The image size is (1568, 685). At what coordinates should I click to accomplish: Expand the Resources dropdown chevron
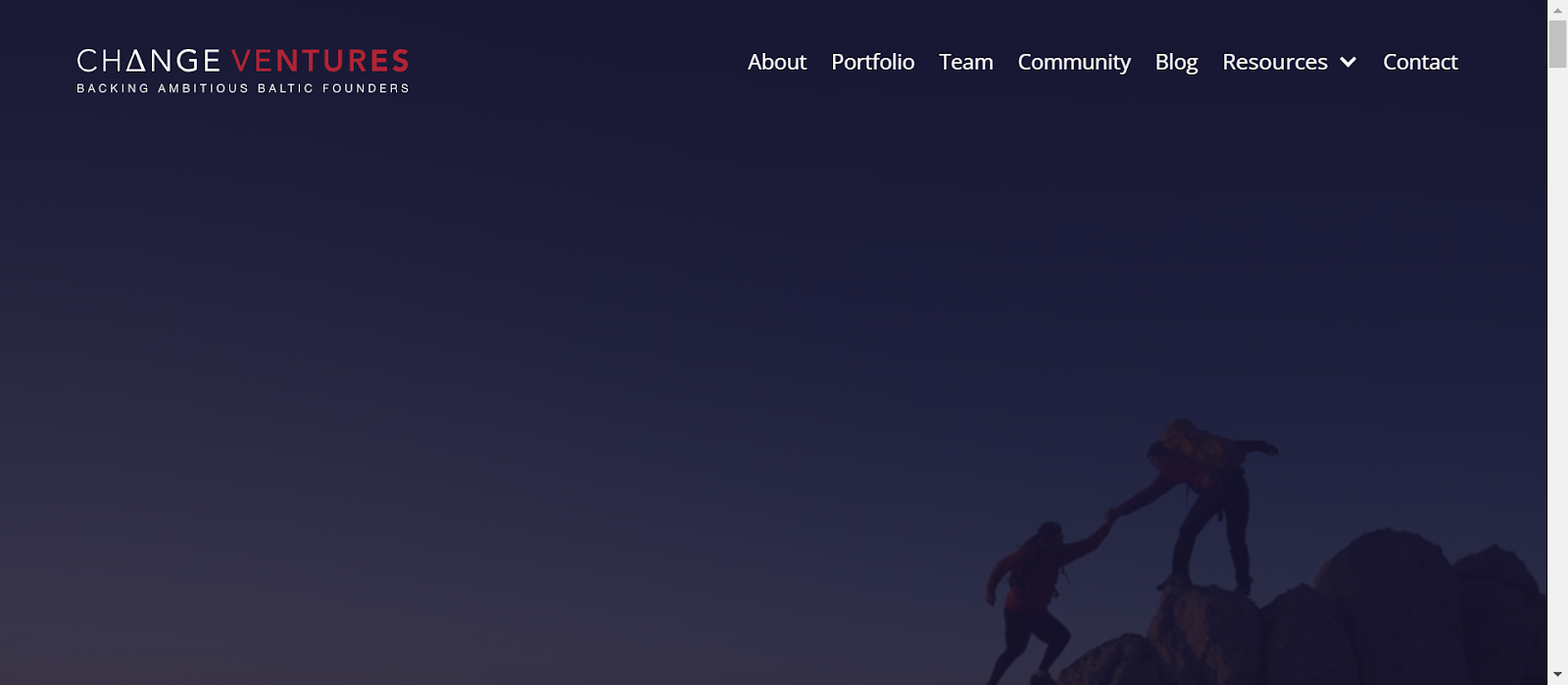pyautogui.click(x=1348, y=63)
